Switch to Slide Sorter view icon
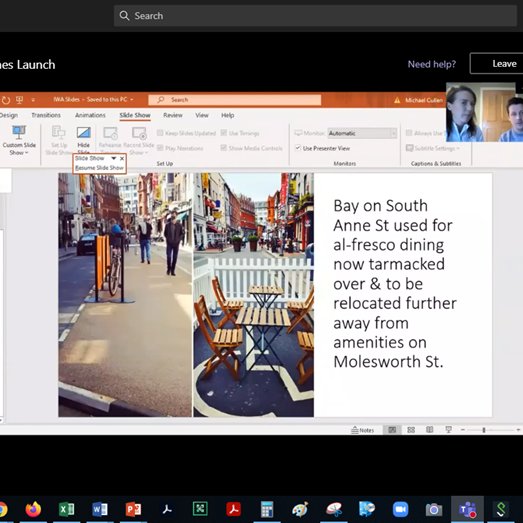This screenshot has height=523, width=523. pyautogui.click(x=411, y=430)
